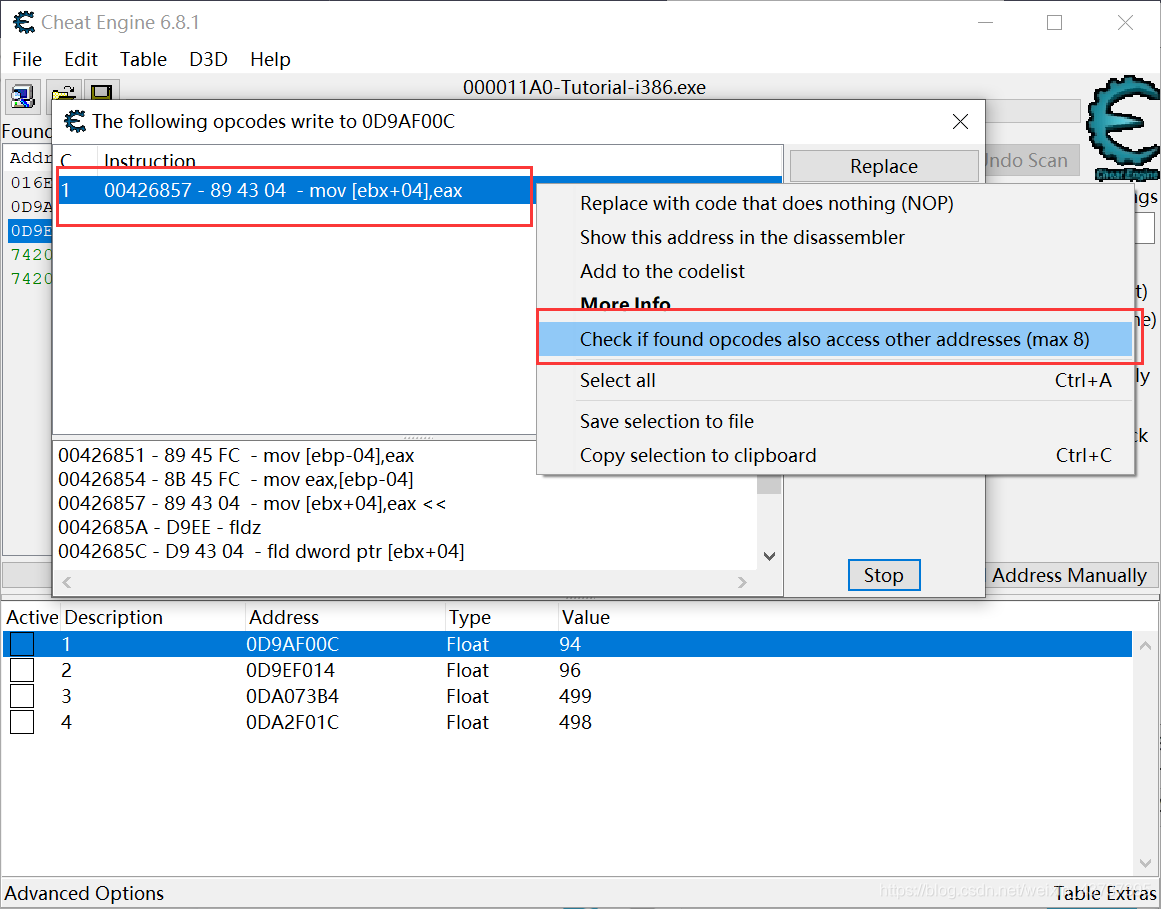1161x909 pixels.
Task: Click the right arrow of the horizontal scrollbar
Action: coord(743,583)
